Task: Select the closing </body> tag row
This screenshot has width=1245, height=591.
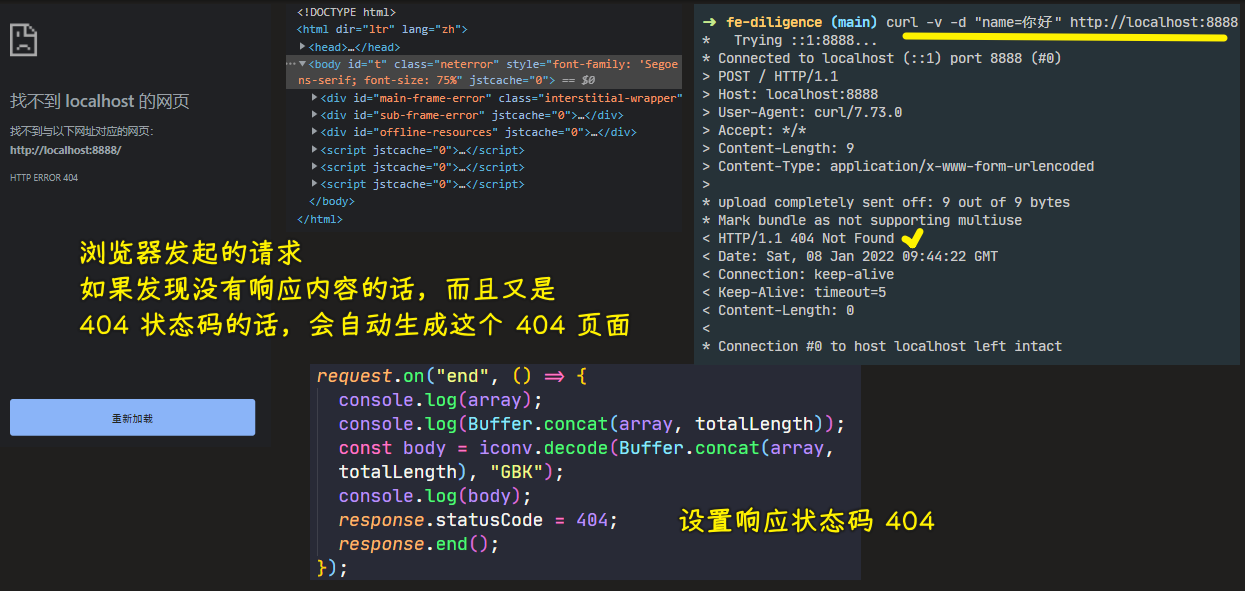Action: coord(332,201)
